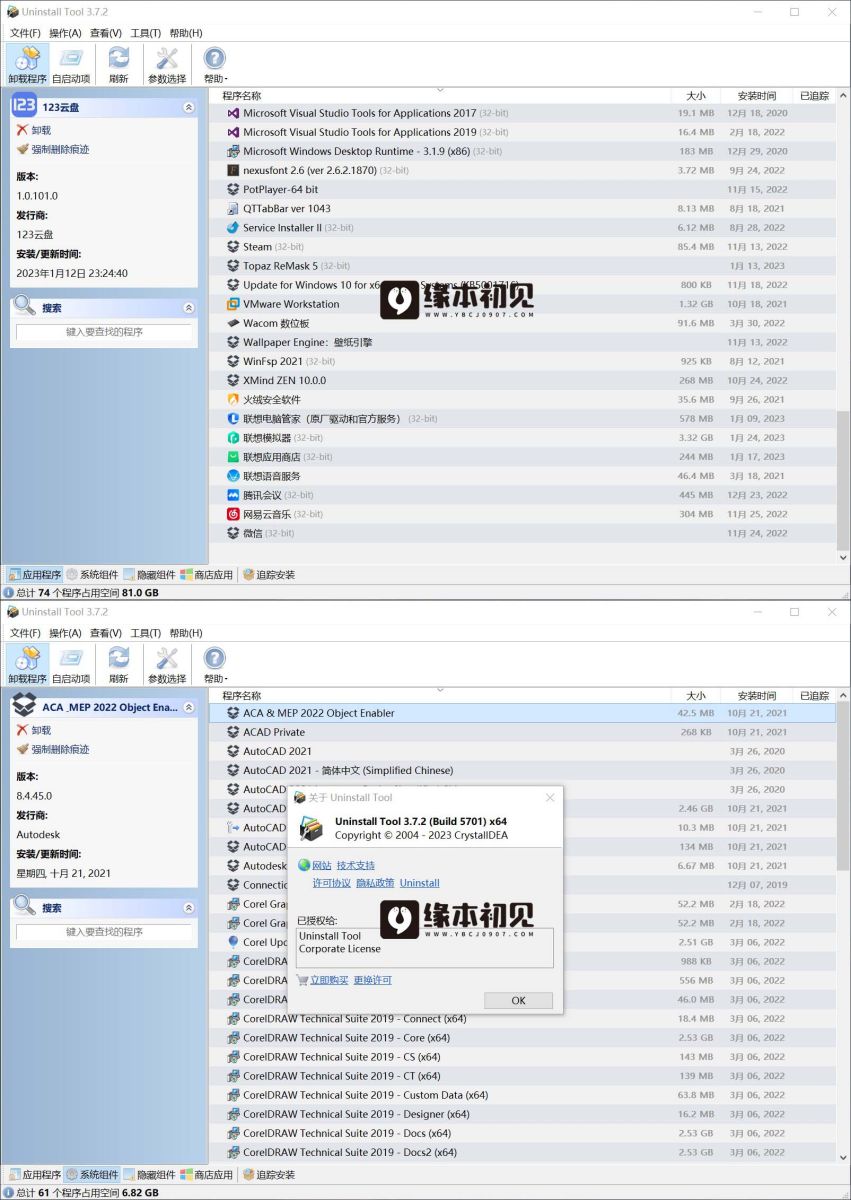Click the 腾讯会议 program icon
This screenshot has width=851, height=1200.
233,495
